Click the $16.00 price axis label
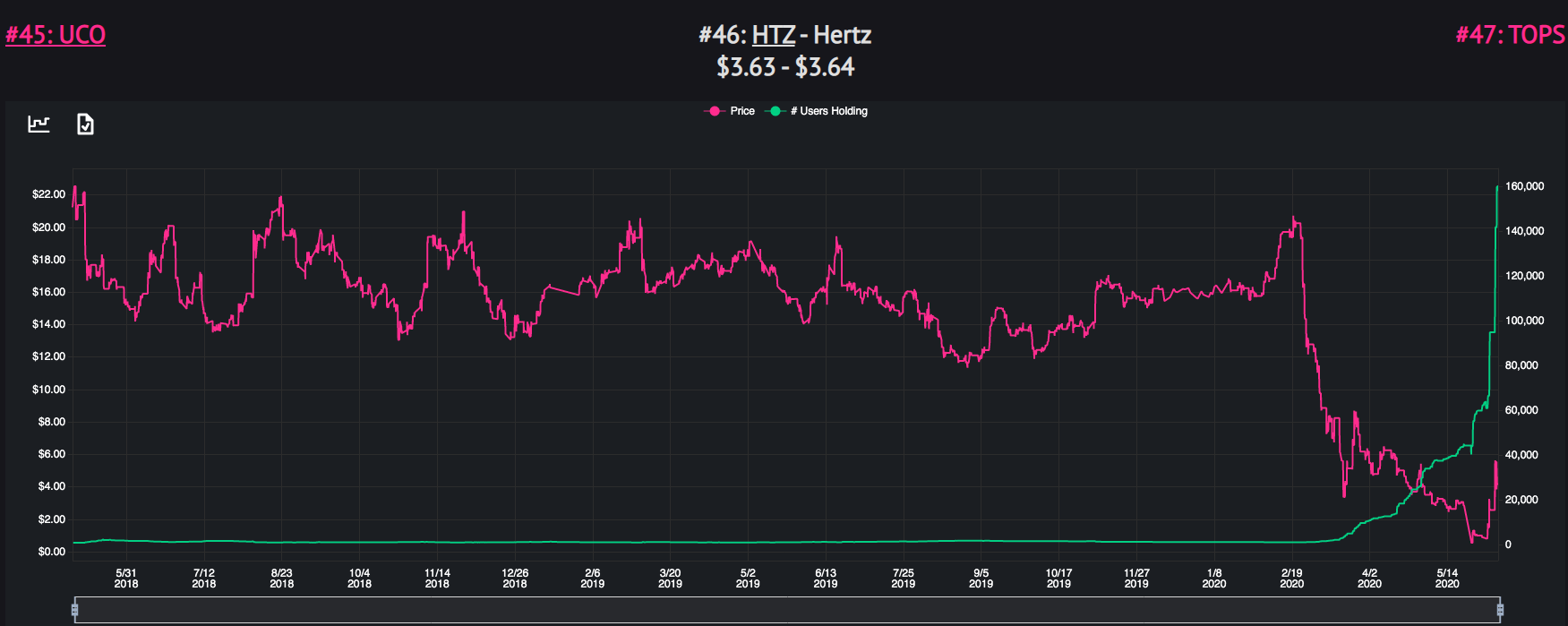1568x626 pixels. tap(48, 292)
